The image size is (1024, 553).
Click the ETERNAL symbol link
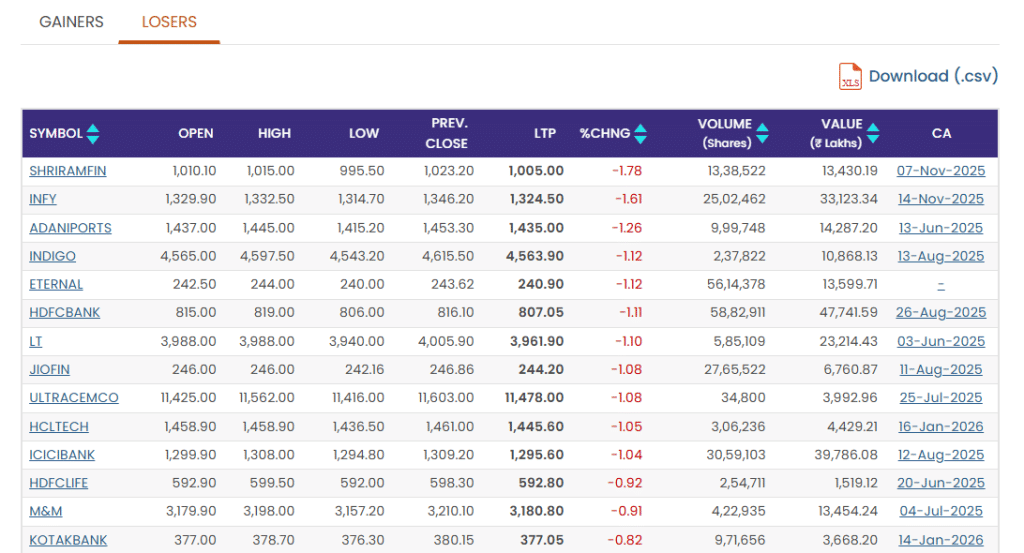[56, 285]
